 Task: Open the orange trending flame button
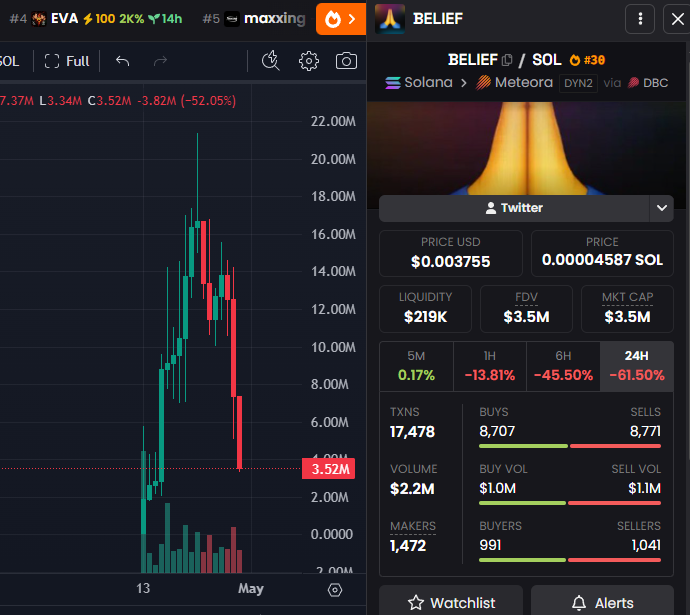(341, 19)
